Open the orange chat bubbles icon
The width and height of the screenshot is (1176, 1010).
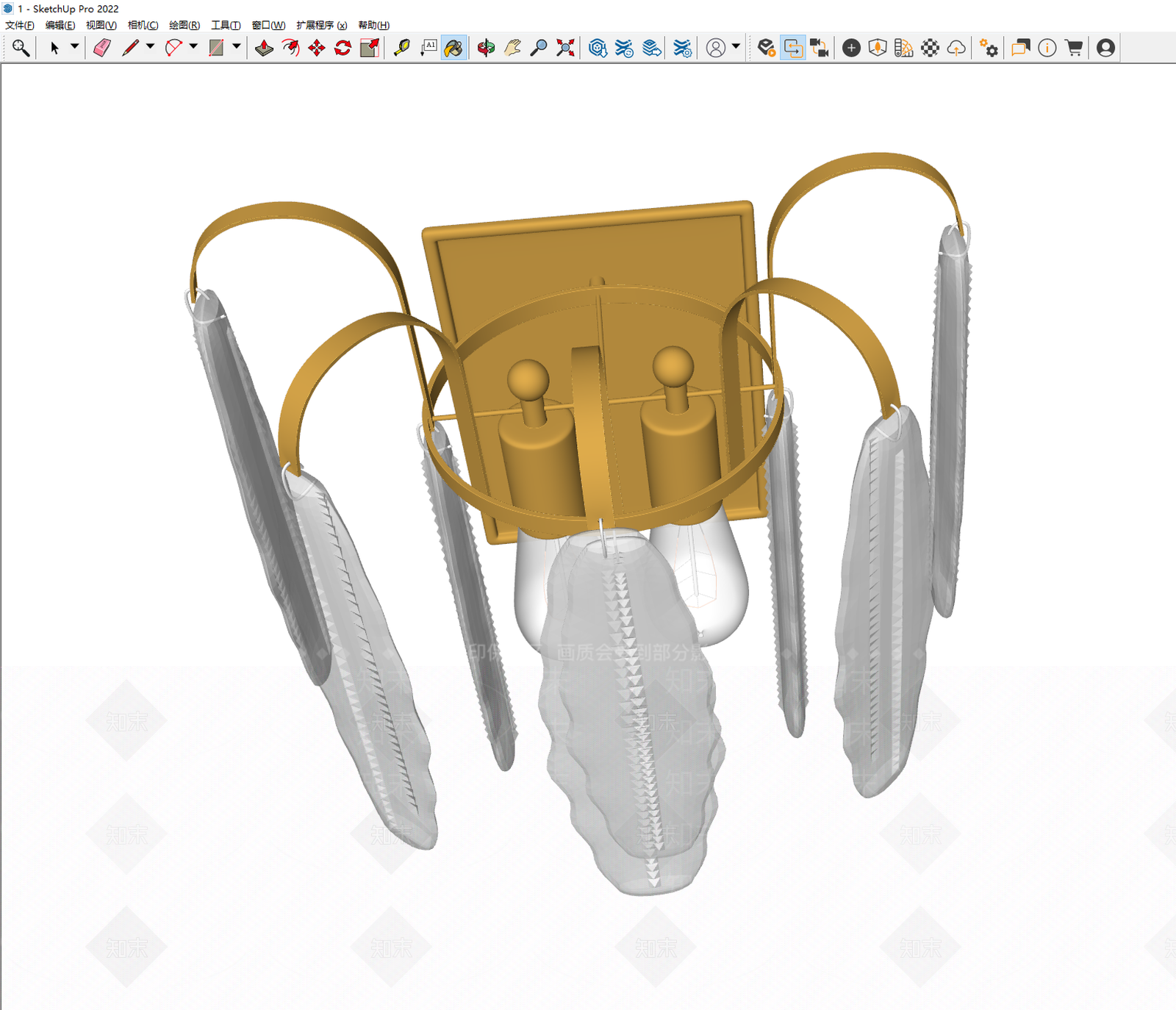1021,48
